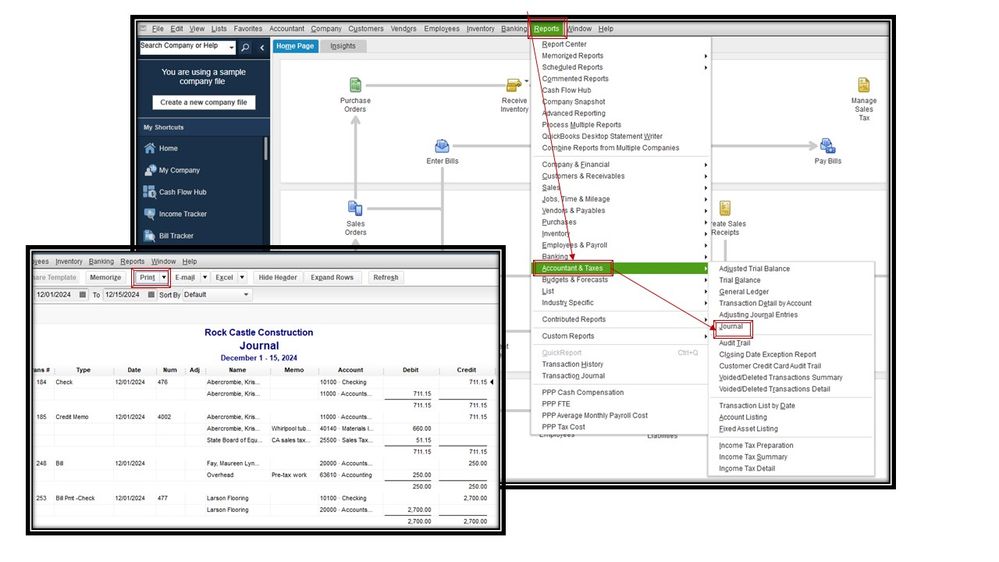Open the Bill Tracker shortcut icon
The height and width of the screenshot is (562, 999).
150,236
